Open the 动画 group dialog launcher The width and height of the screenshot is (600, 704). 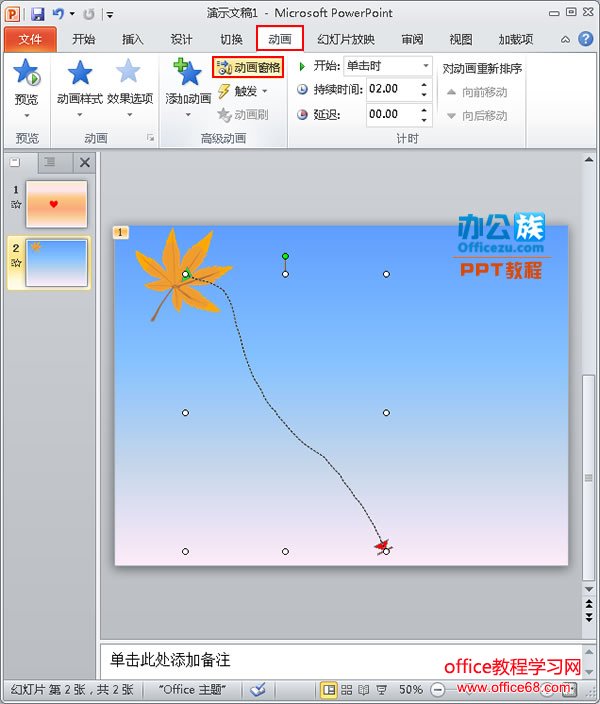150,138
